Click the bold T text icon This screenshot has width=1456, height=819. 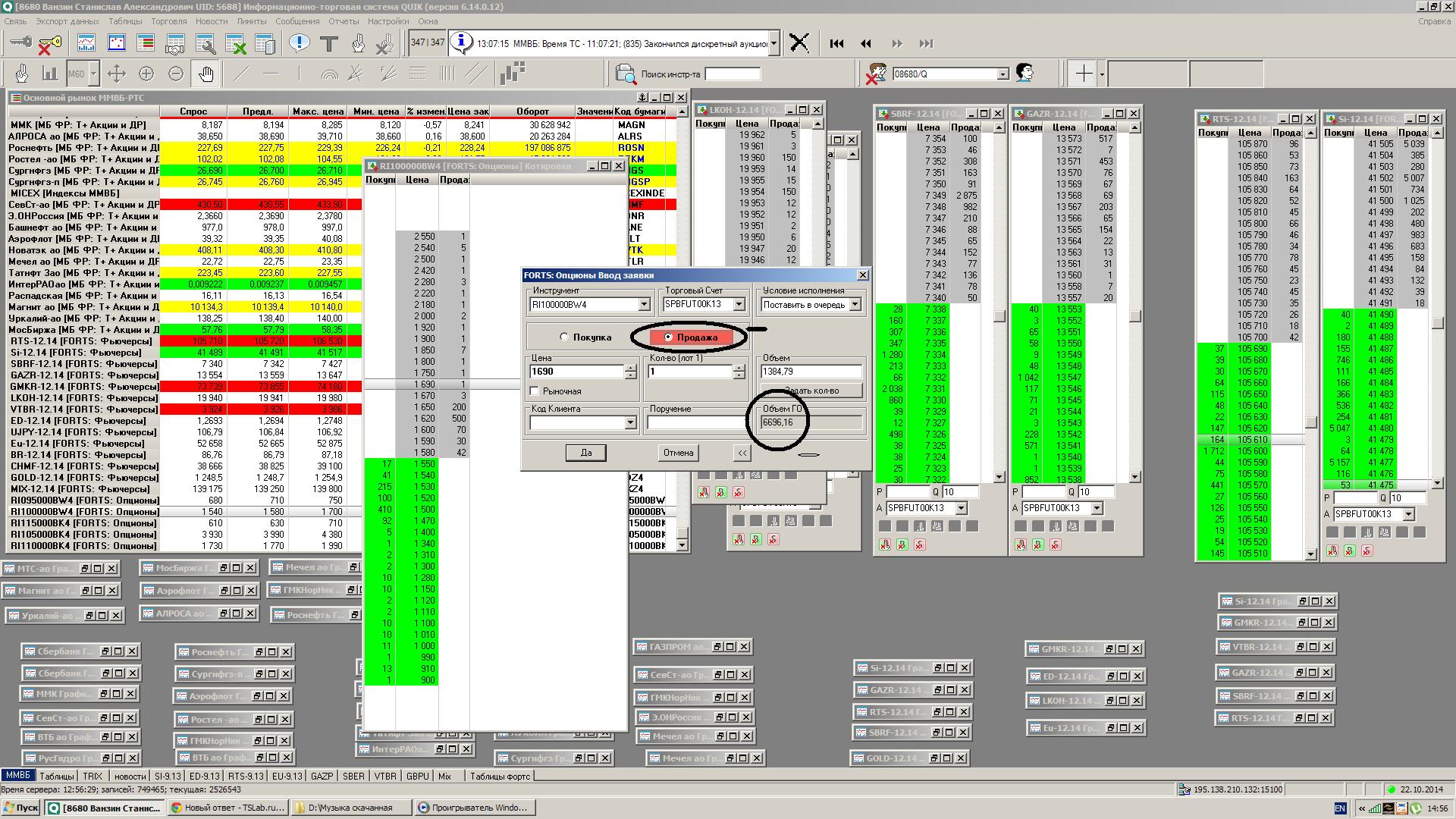pyautogui.click(x=329, y=44)
